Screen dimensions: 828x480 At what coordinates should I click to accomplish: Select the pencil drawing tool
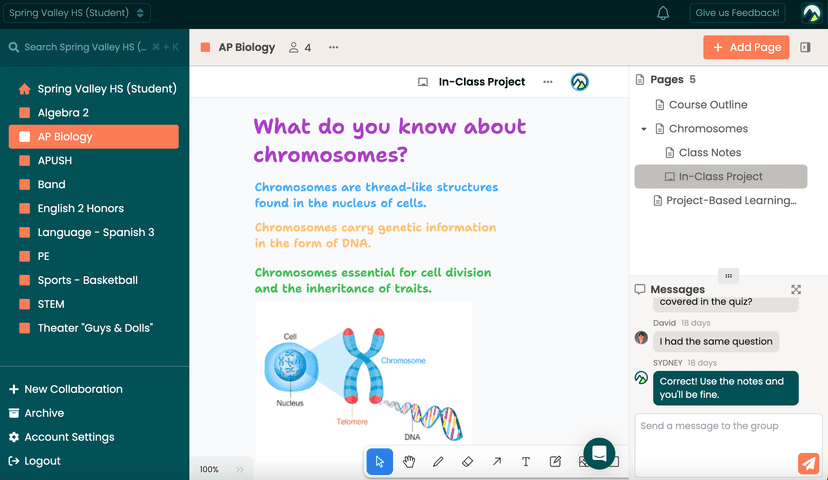coord(438,462)
